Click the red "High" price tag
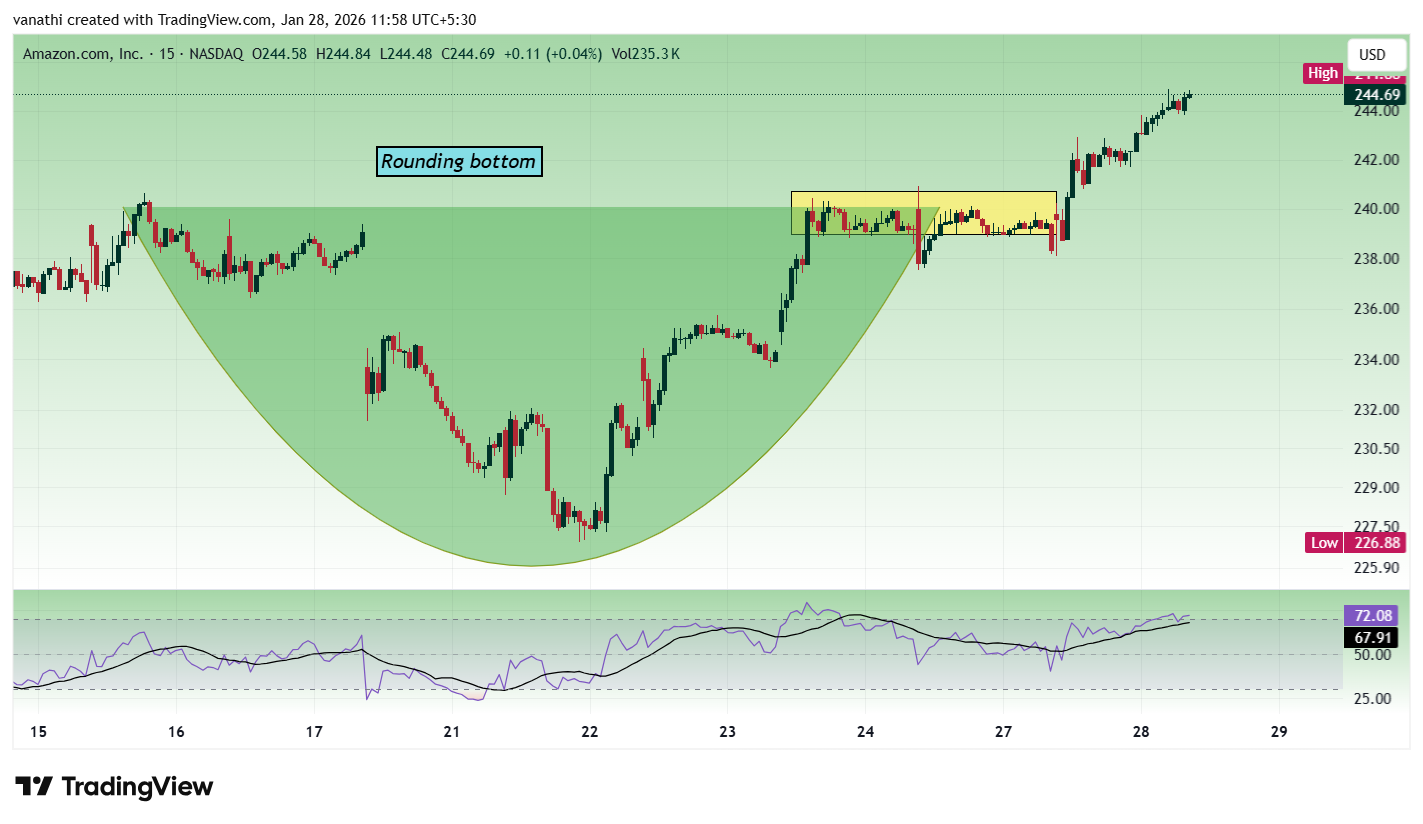 click(x=1323, y=73)
